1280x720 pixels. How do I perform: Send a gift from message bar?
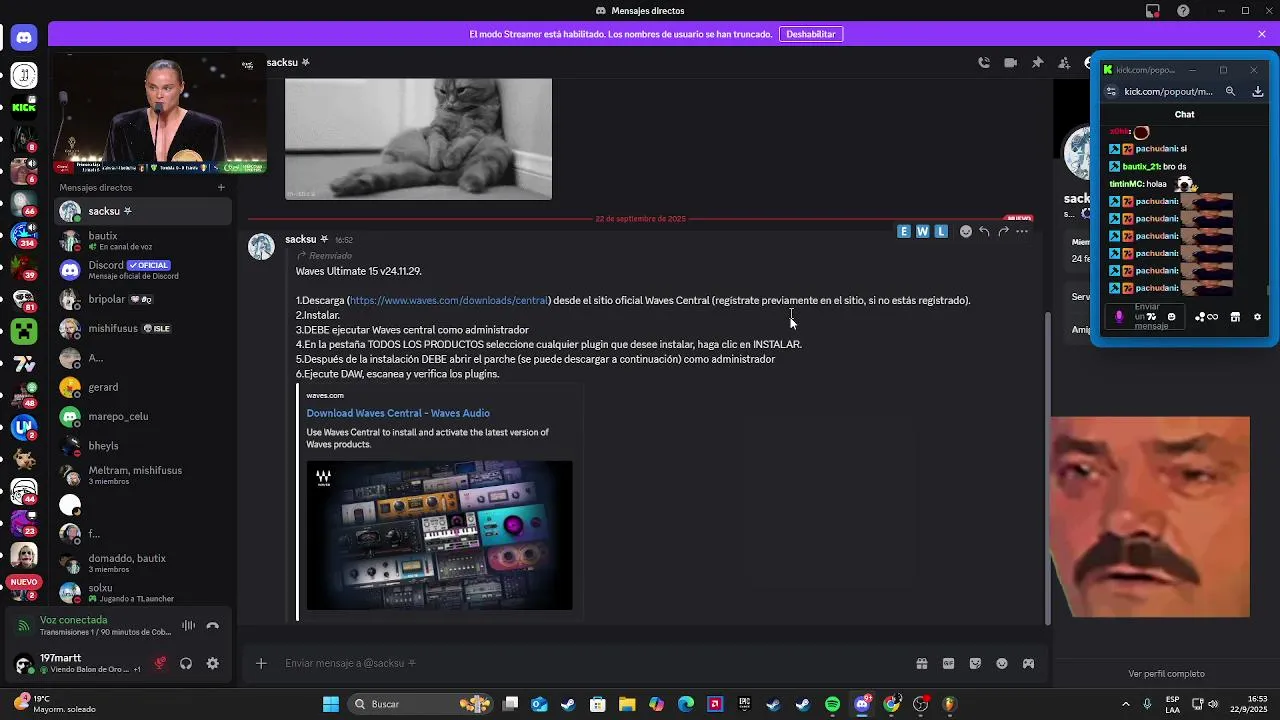[x=922, y=663]
